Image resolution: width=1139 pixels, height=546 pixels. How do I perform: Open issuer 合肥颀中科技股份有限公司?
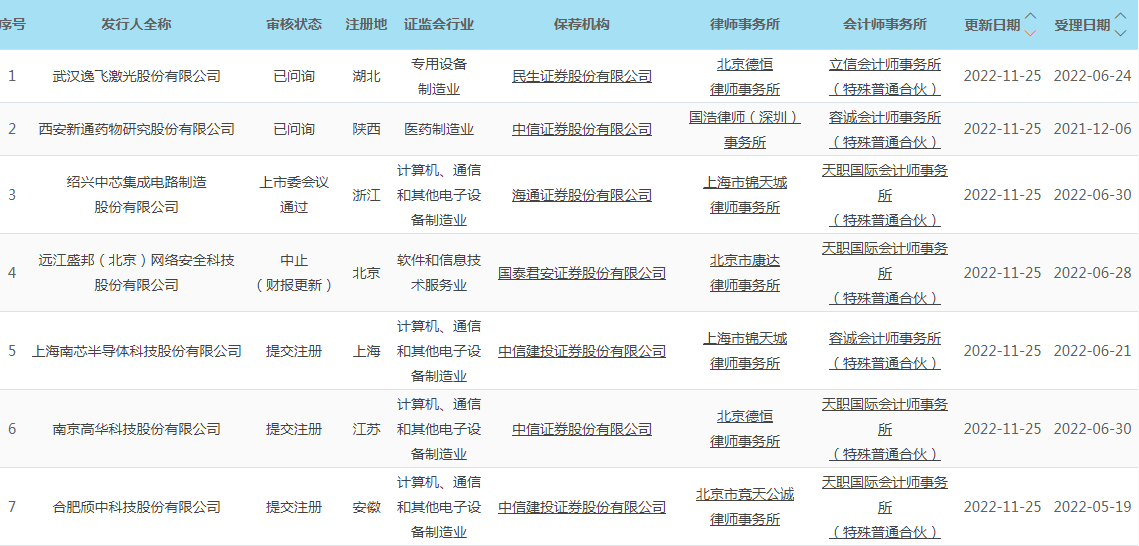(137, 507)
